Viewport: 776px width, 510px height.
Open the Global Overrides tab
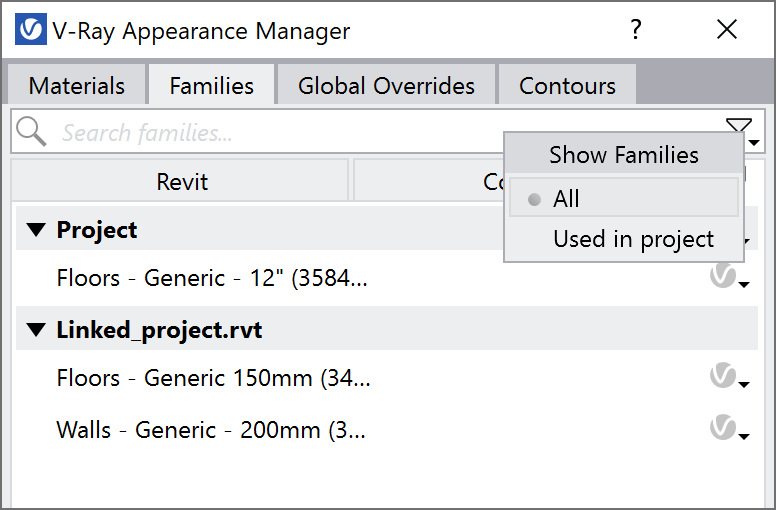386,85
